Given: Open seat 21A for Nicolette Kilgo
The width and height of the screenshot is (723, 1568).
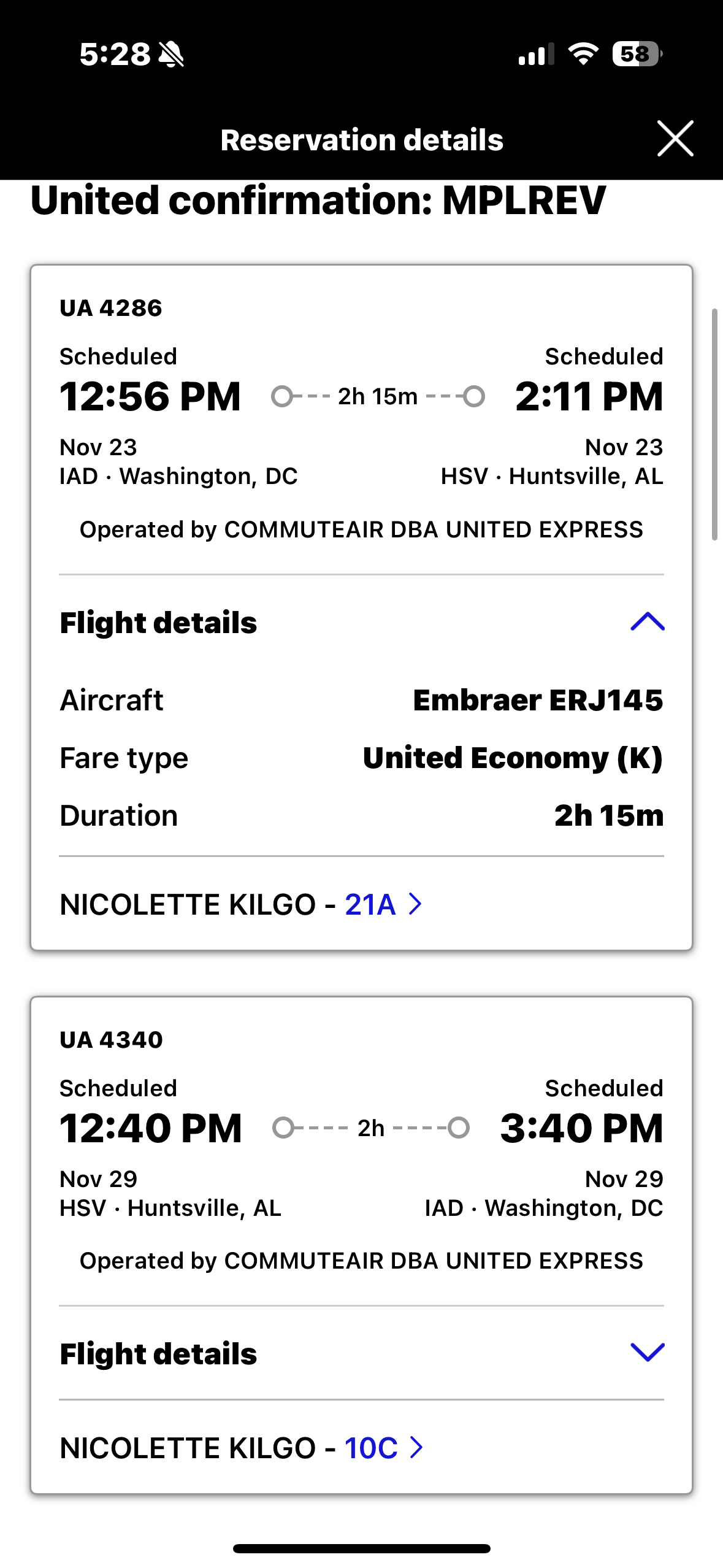Looking at the screenshot, I should [370, 904].
